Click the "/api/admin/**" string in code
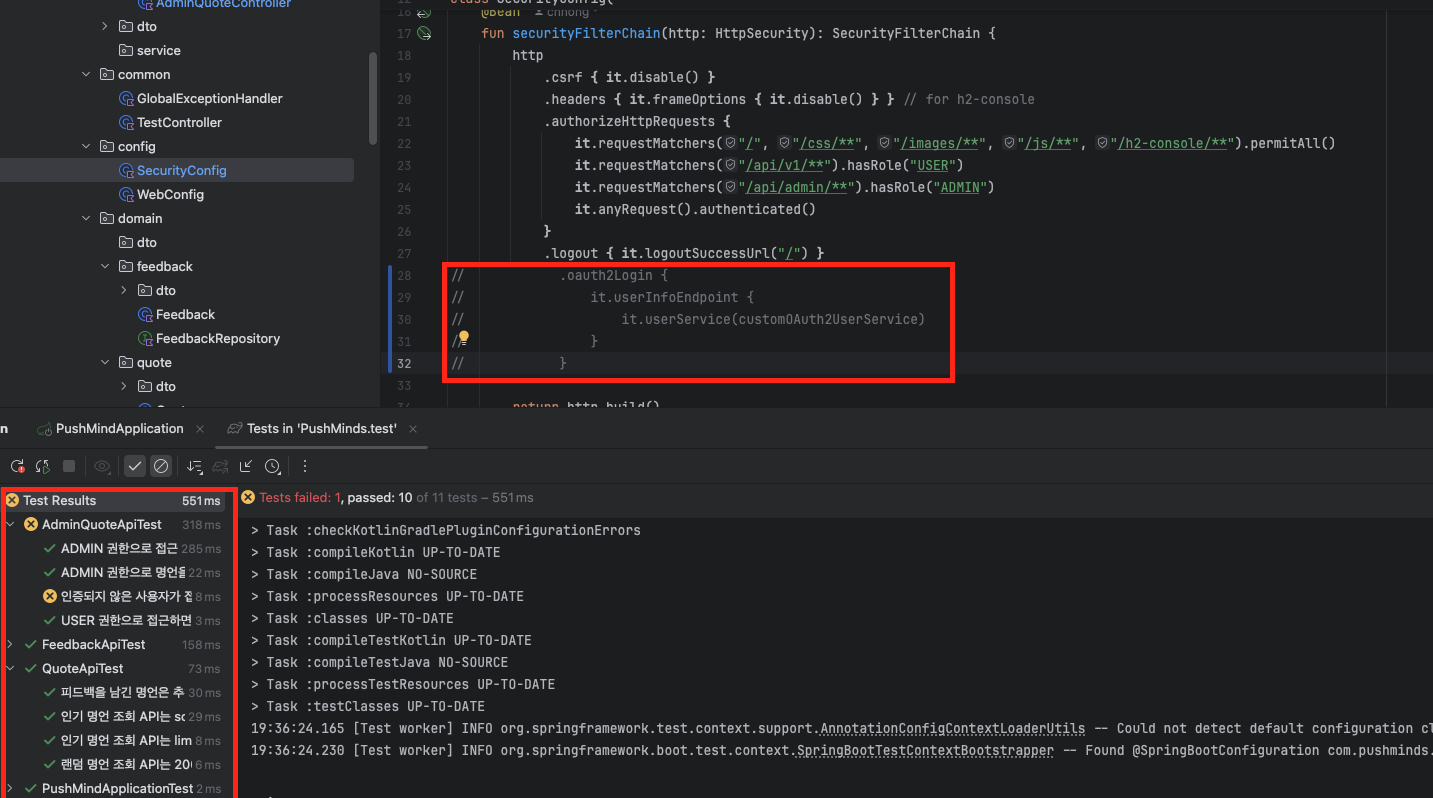This screenshot has width=1433, height=798. click(798, 187)
